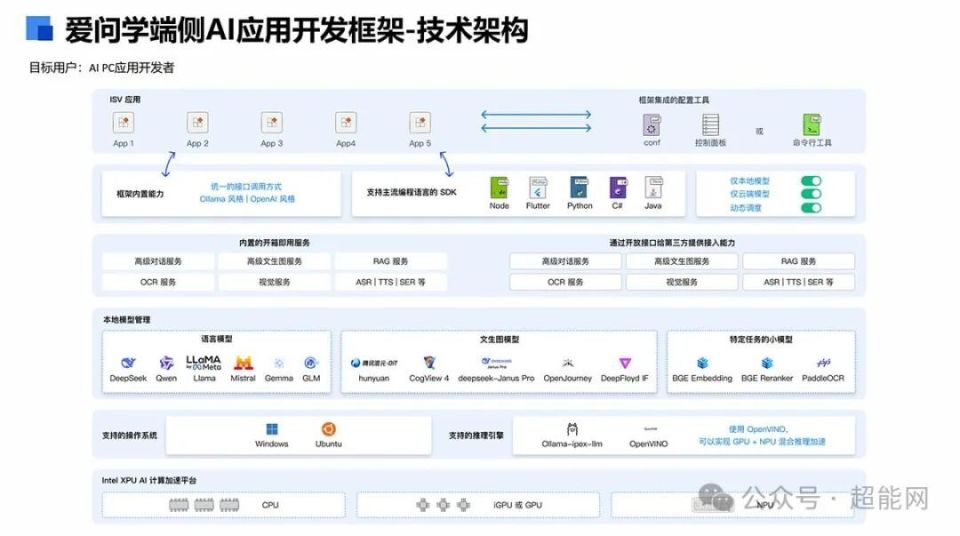Pick the C# SDK icon
The image size is (960, 536).
pyautogui.click(x=618, y=187)
